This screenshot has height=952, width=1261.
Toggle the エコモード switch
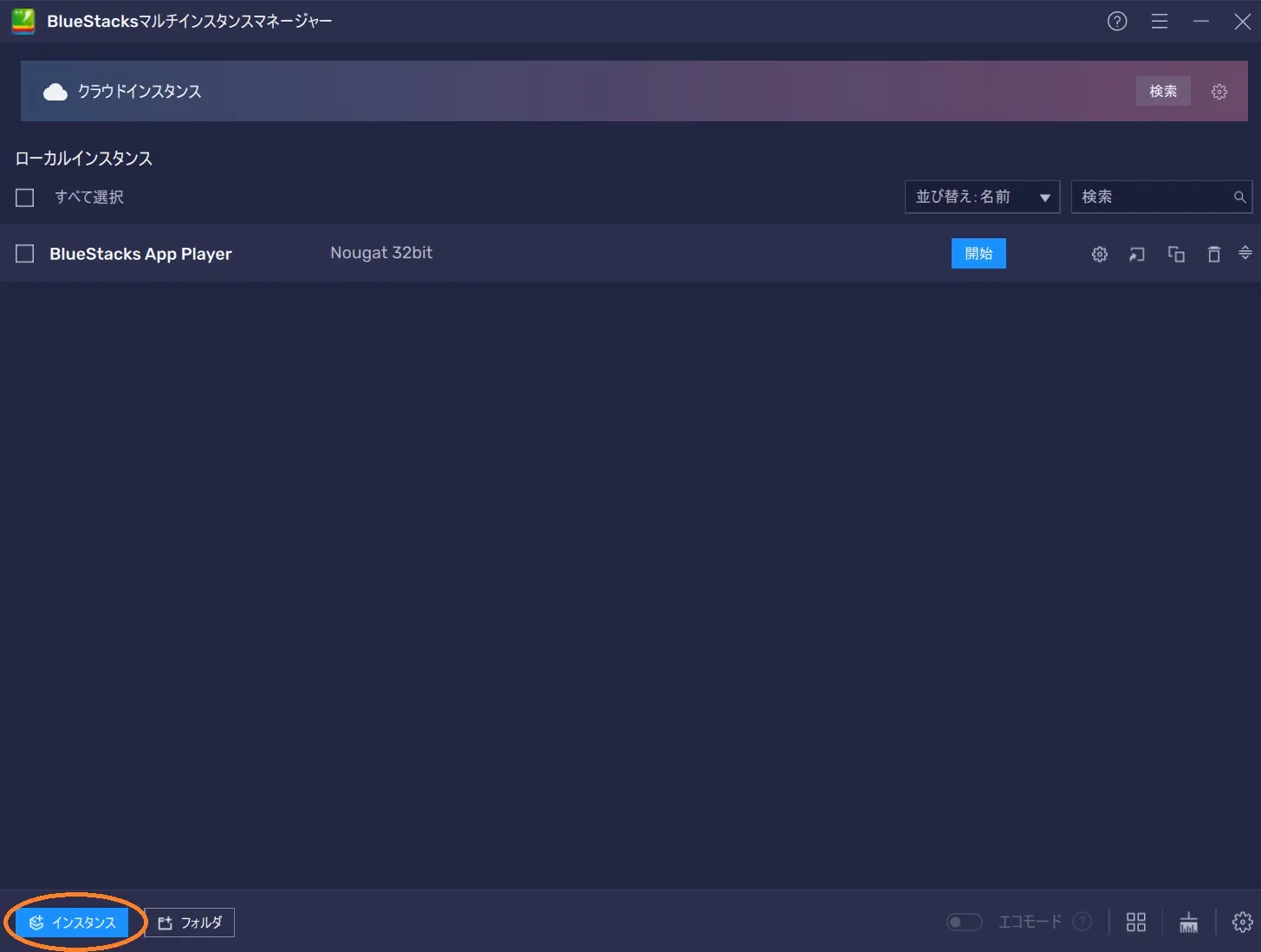964,922
